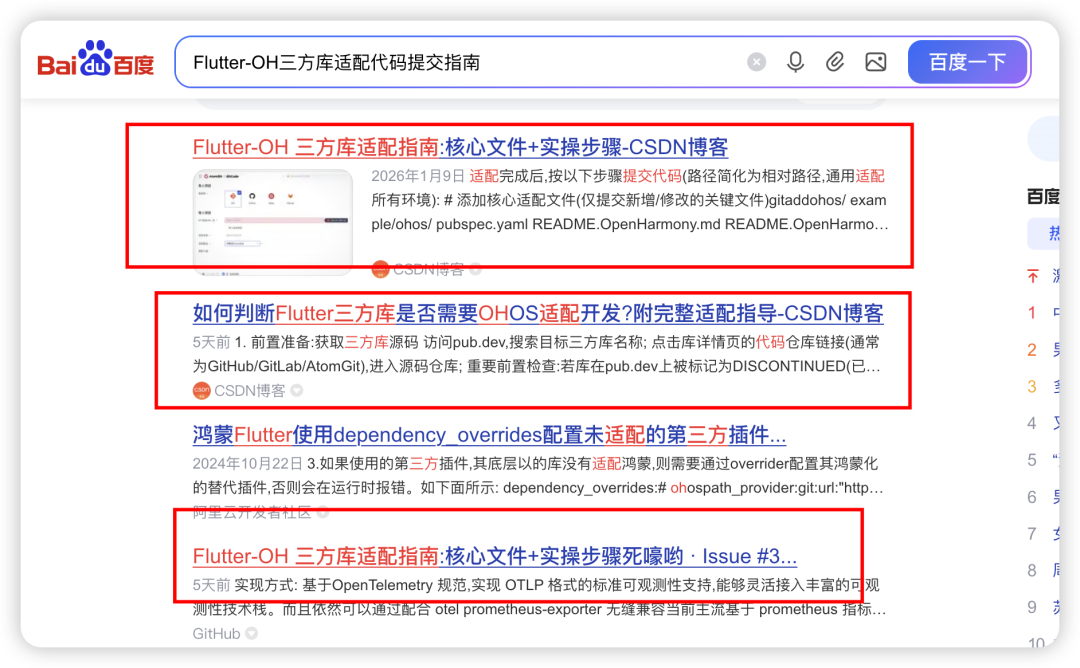
Task: Open hot search item number 4
Action: (1043, 423)
